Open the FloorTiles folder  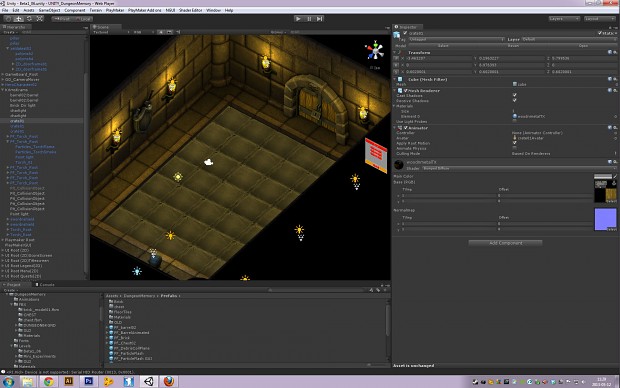tap(122, 312)
